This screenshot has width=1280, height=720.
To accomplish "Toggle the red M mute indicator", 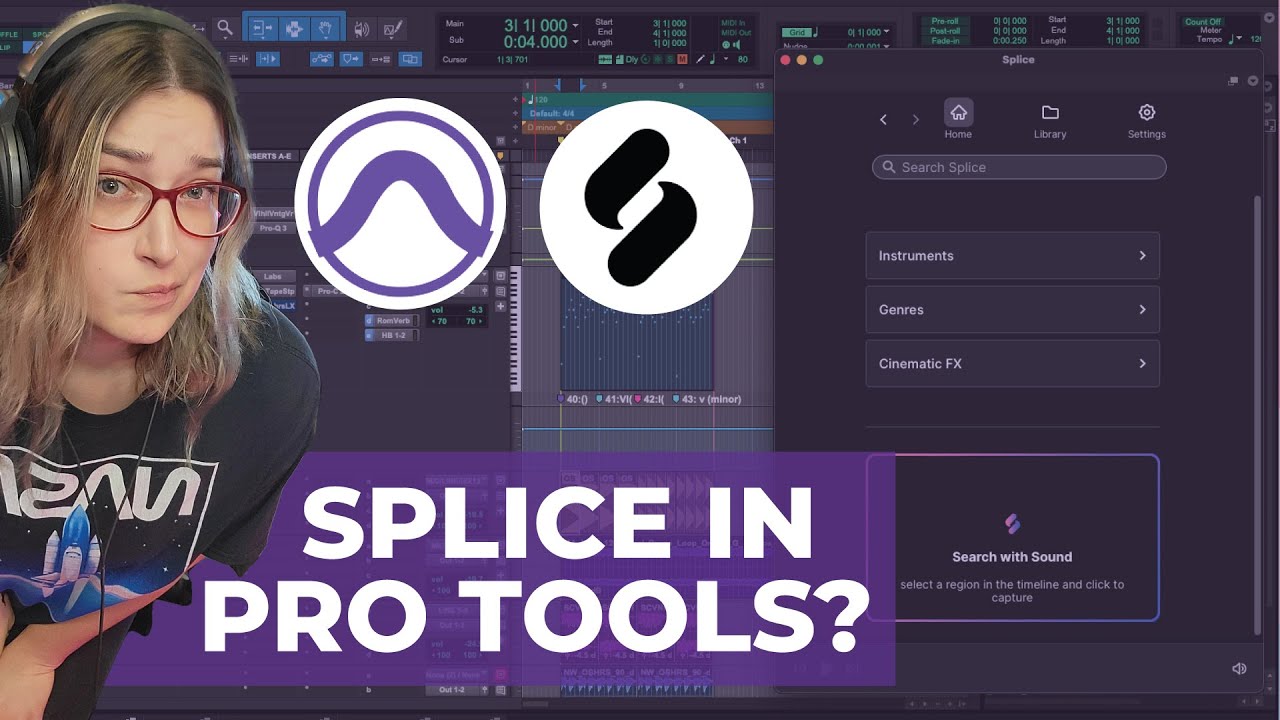I will pyautogui.click(x=682, y=60).
